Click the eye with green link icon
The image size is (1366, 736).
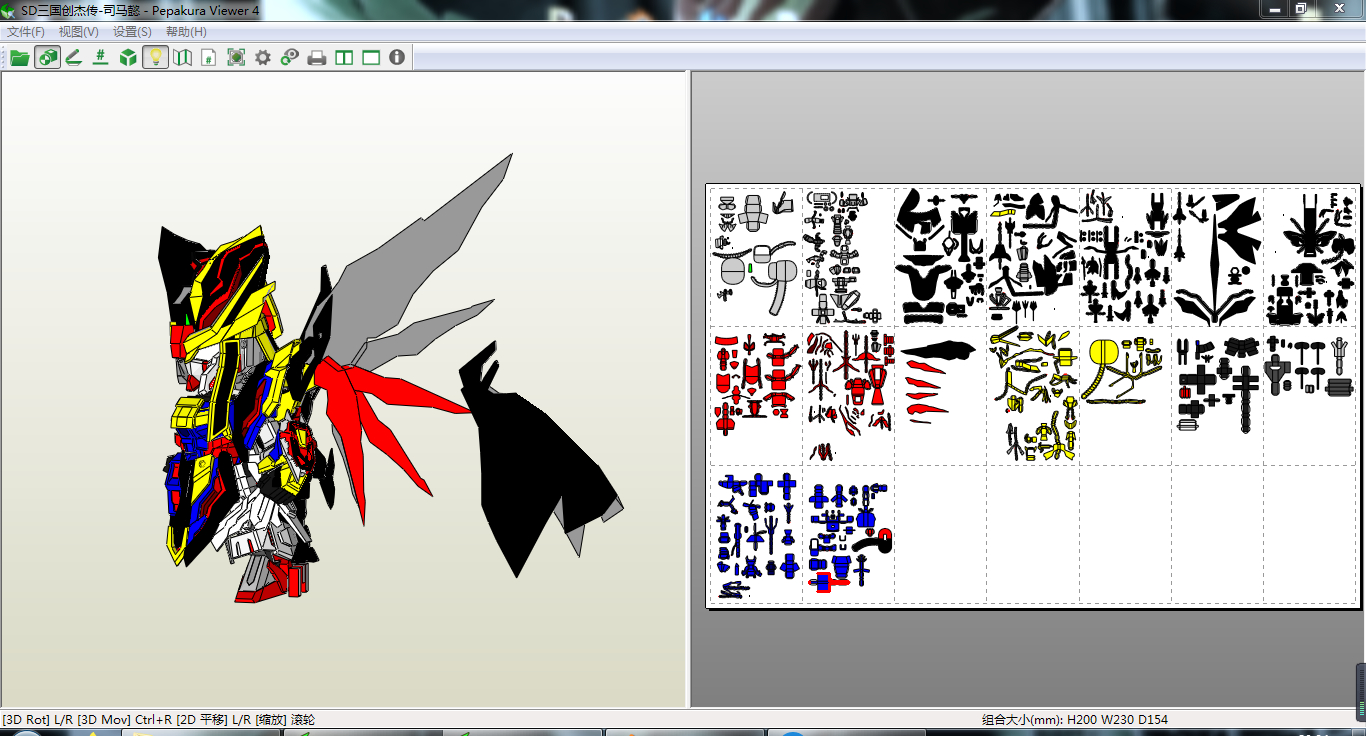coord(290,57)
